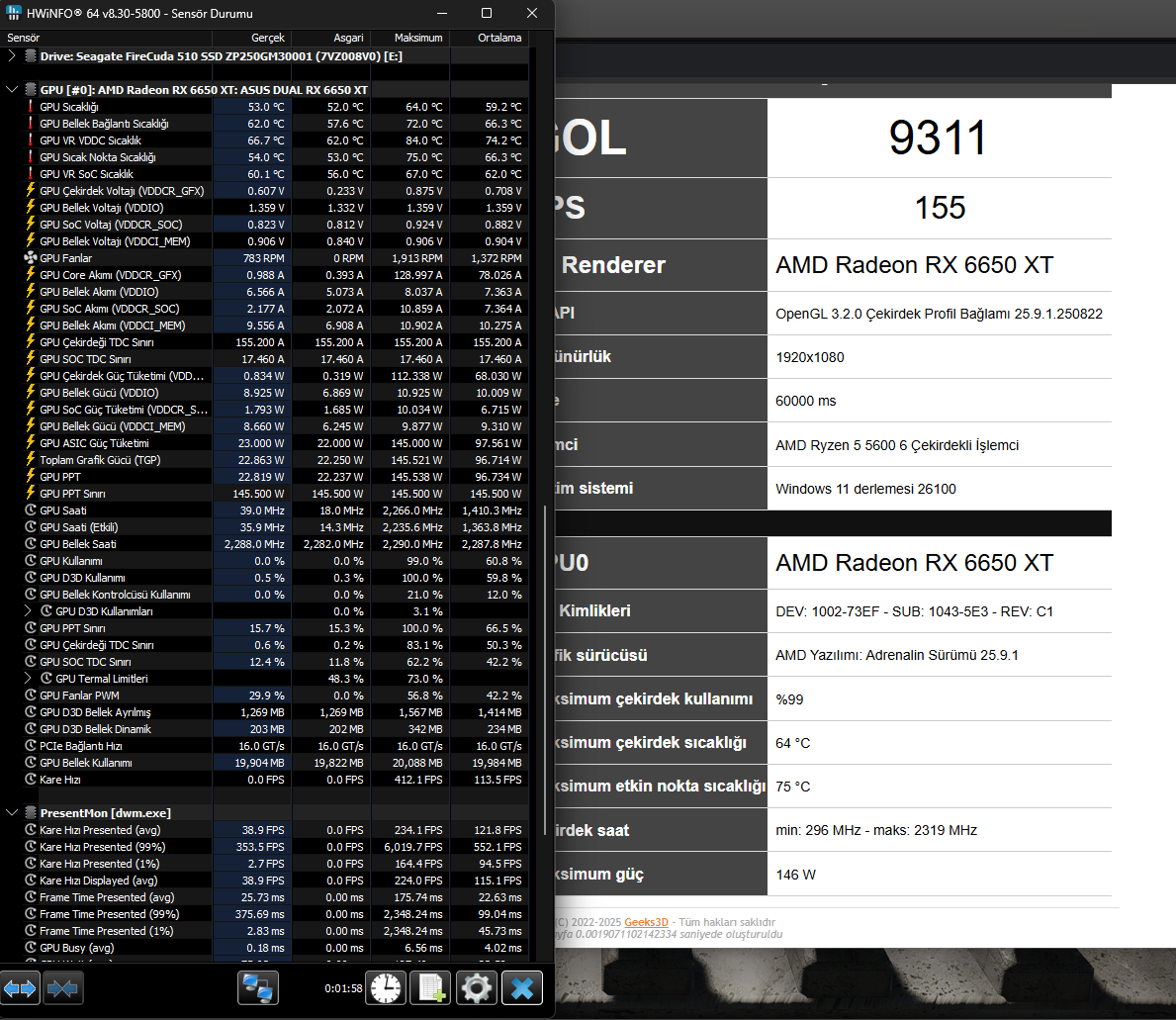The width and height of the screenshot is (1176, 1020).
Task: Click the GPU Fanlar fan icon
Action: pyautogui.click(x=31, y=258)
